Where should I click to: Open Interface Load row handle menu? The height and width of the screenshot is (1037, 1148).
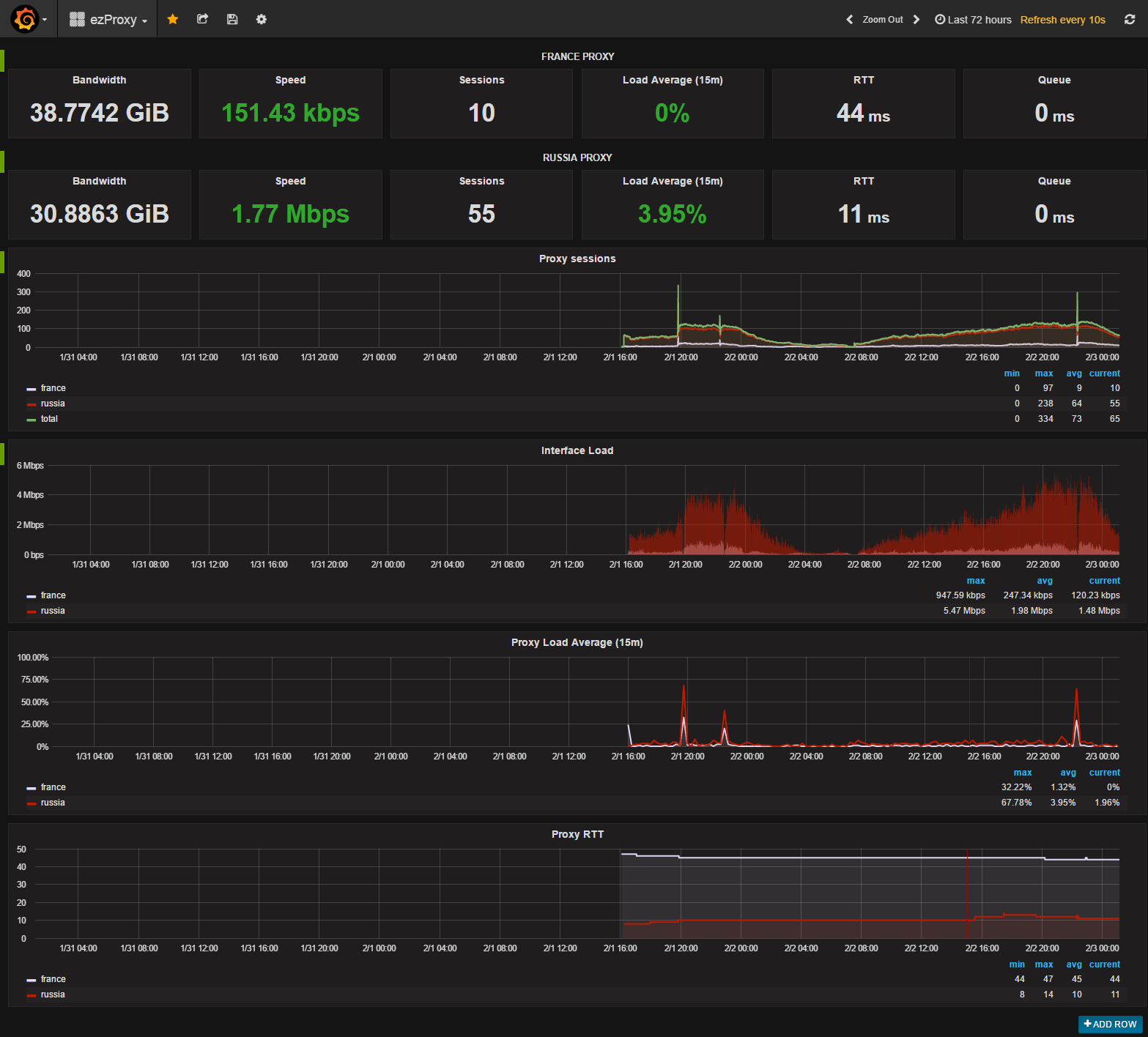tap(2, 454)
